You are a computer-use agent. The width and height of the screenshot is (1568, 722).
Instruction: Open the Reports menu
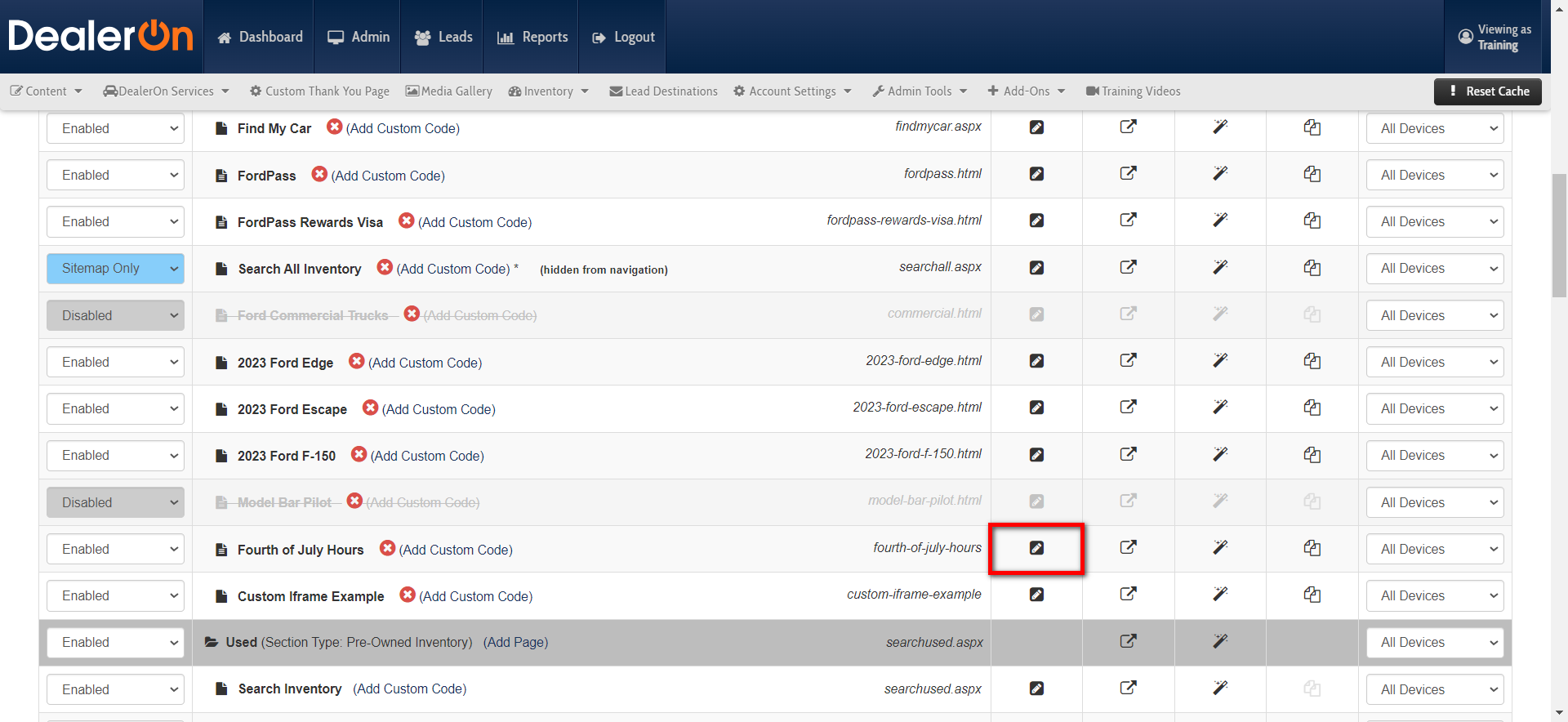(532, 37)
